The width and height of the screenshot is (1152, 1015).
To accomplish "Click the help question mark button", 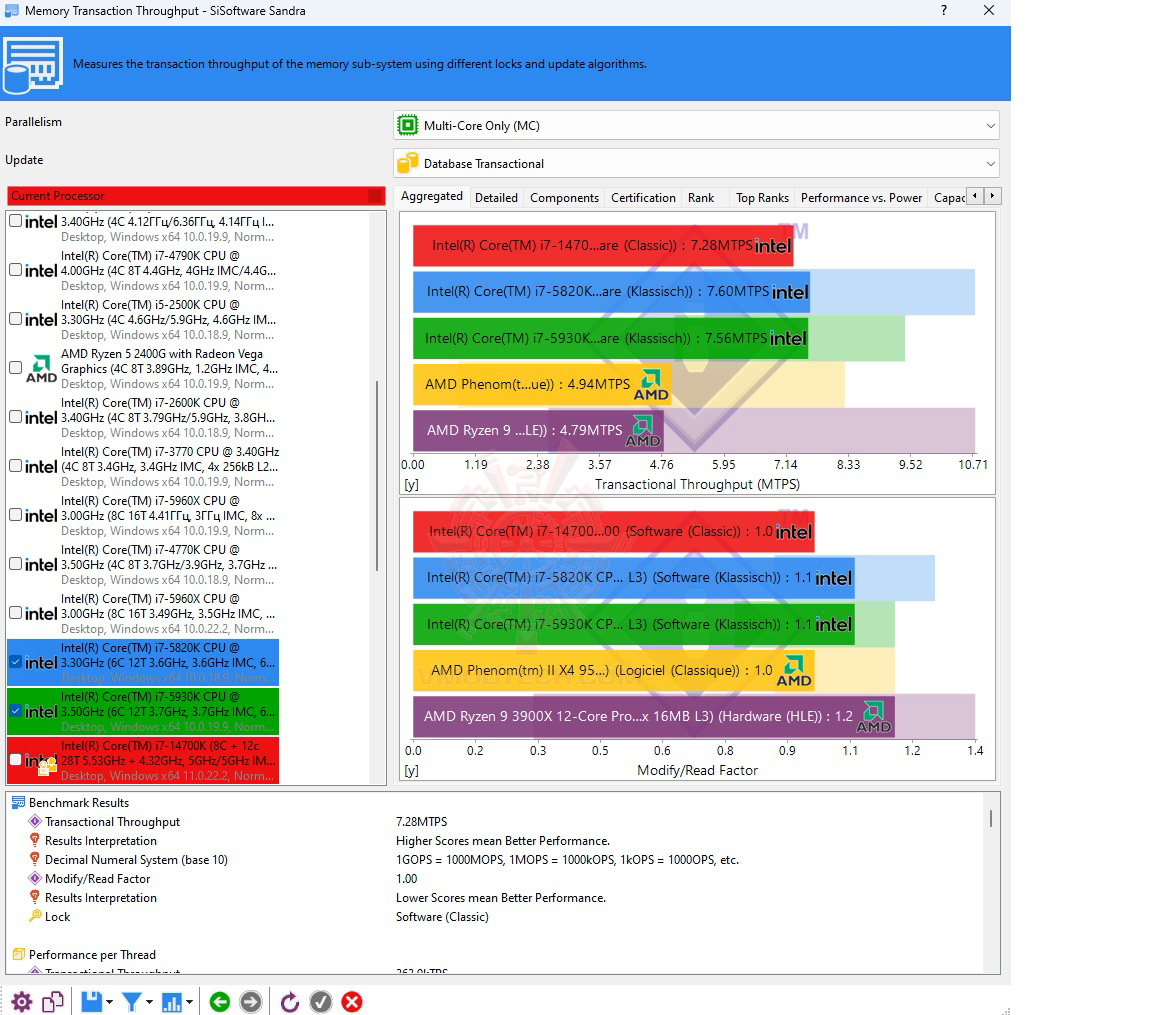I will tap(944, 10).
